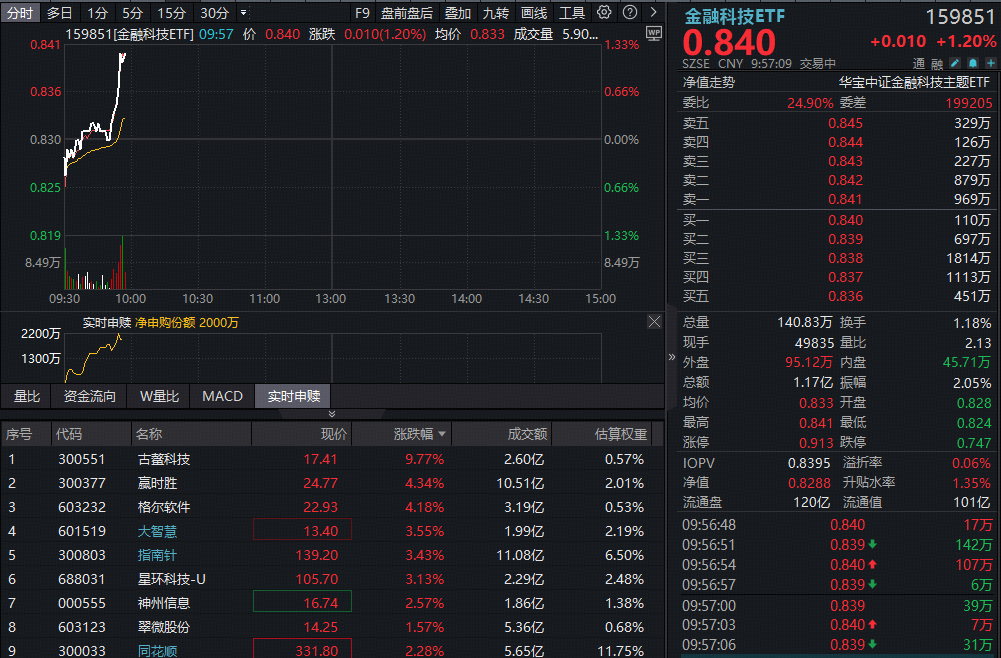
Task: Open the 工具 tools menu
Action: [x=573, y=13]
